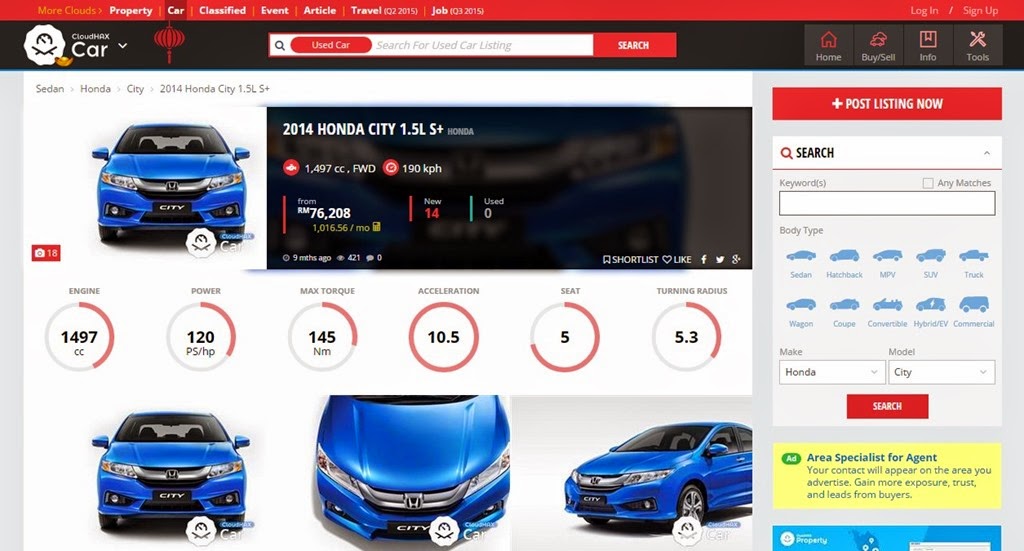Image resolution: width=1024 pixels, height=551 pixels.
Task: Click the engine icon beside 1,497 cc
Action: [x=291, y=168]
